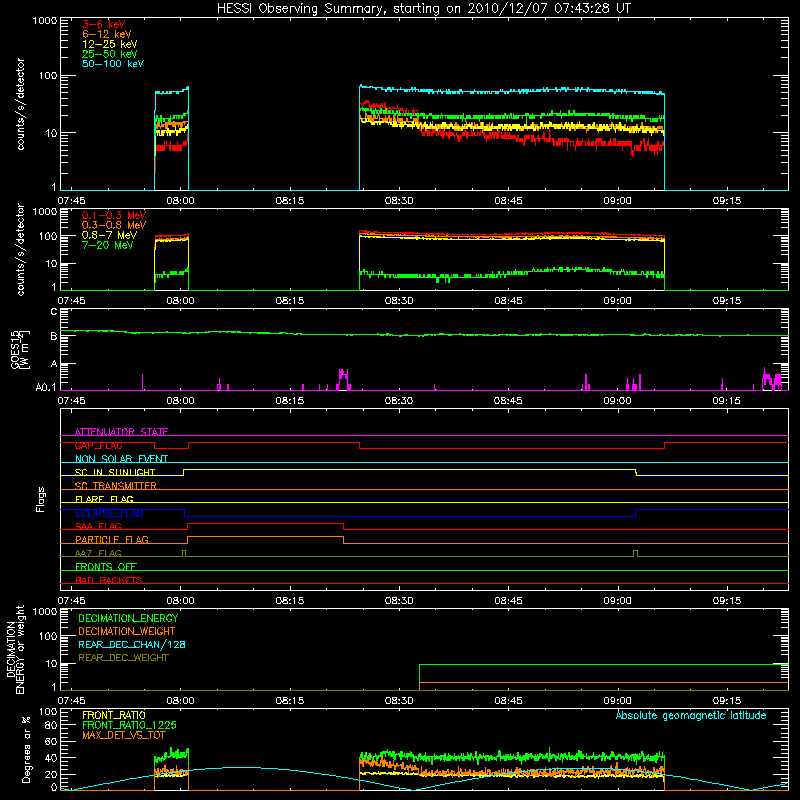Select the FLARE_FLAG label
This screenshot has width=800, height=800.
pos(104,499)
